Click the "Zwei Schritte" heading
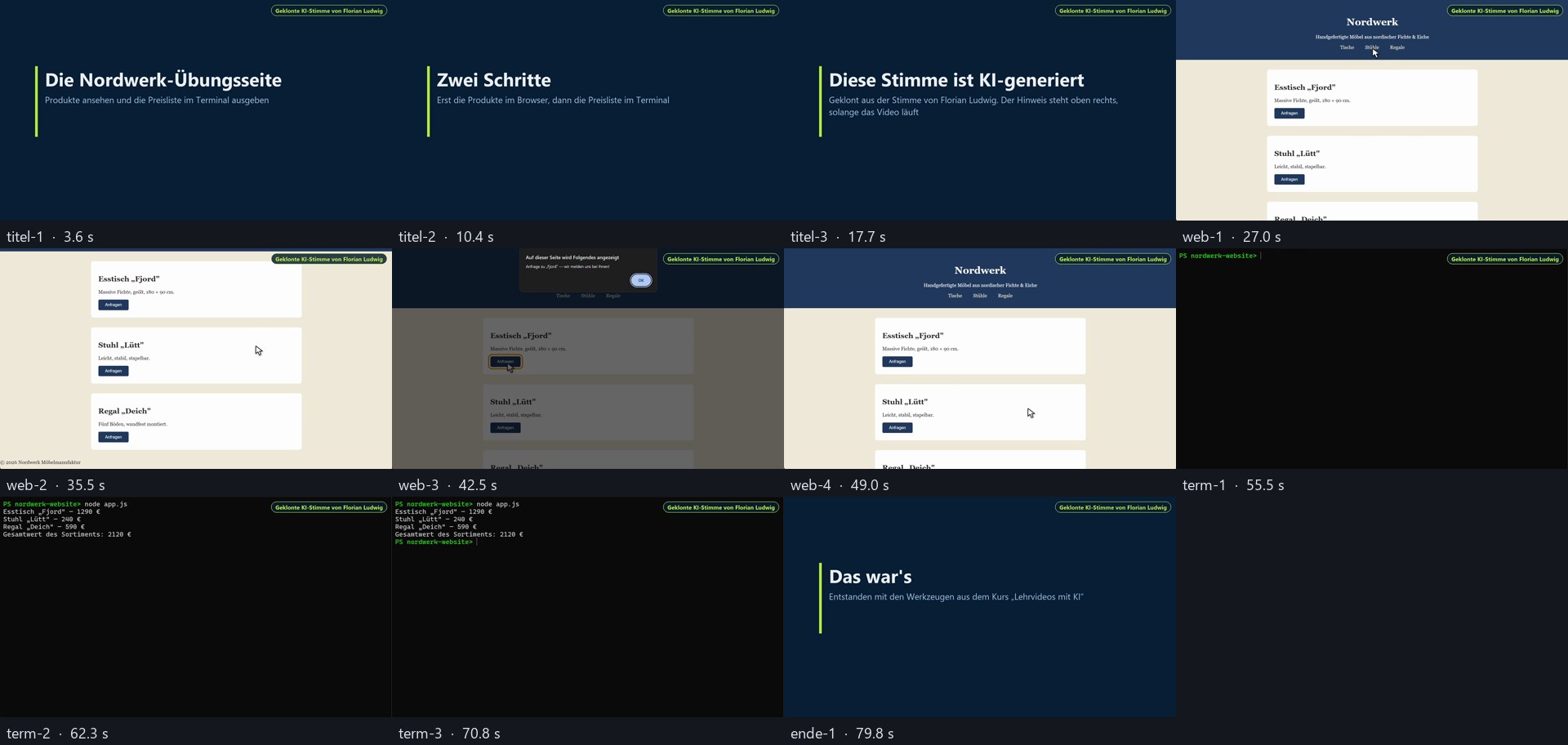The height and width of the screenshot is (745, 1568). click(x=494, y=80)
